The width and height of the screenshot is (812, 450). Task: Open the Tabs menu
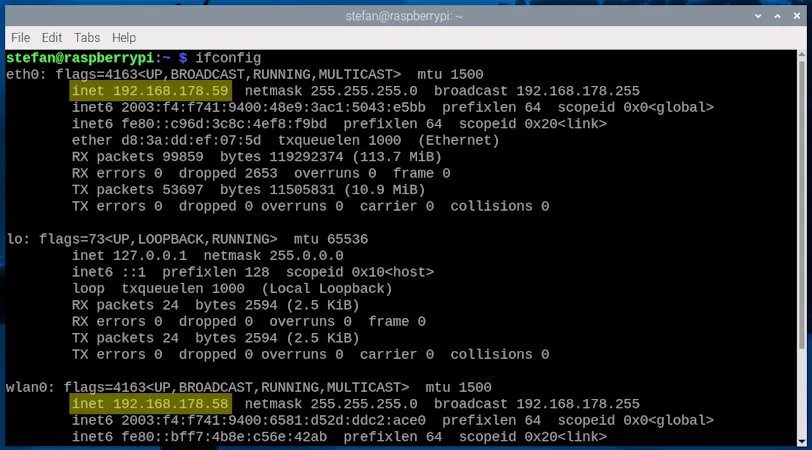click(x=88, y=37)
